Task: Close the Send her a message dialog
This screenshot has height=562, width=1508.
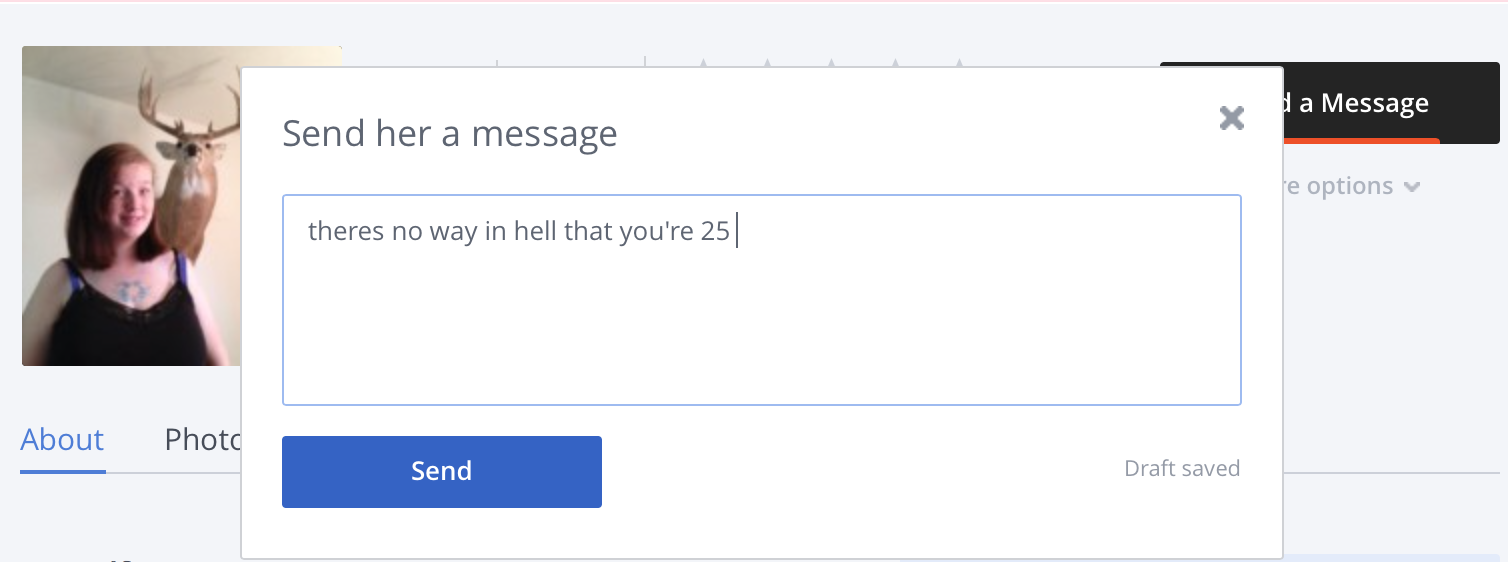Action: tap(1231, 119)
